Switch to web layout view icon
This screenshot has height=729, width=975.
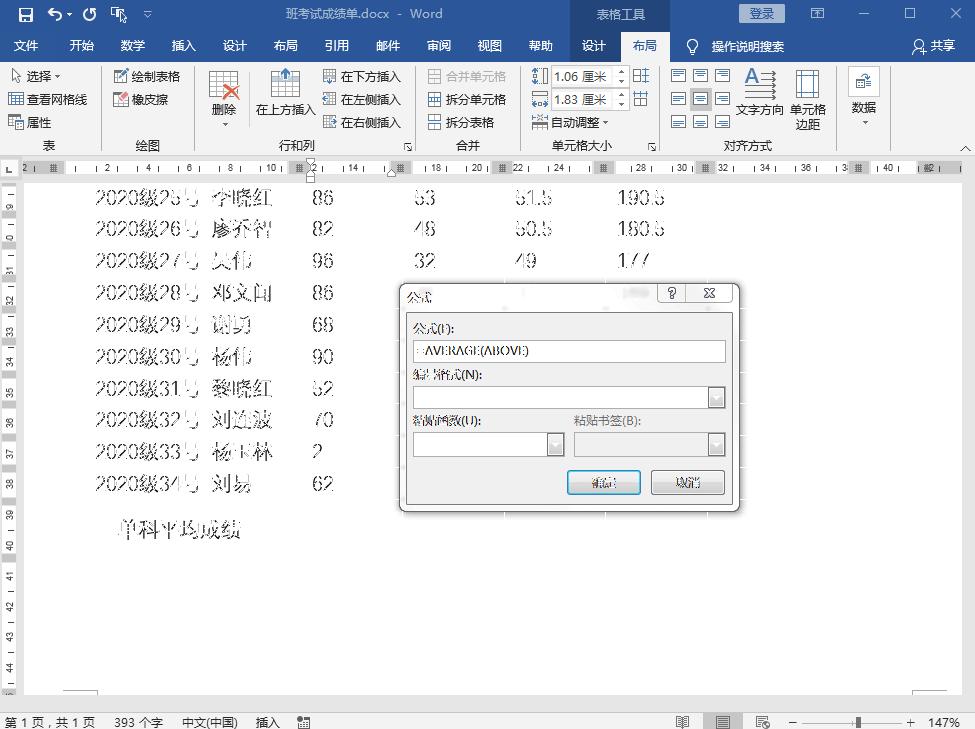[x=762, y=722]
